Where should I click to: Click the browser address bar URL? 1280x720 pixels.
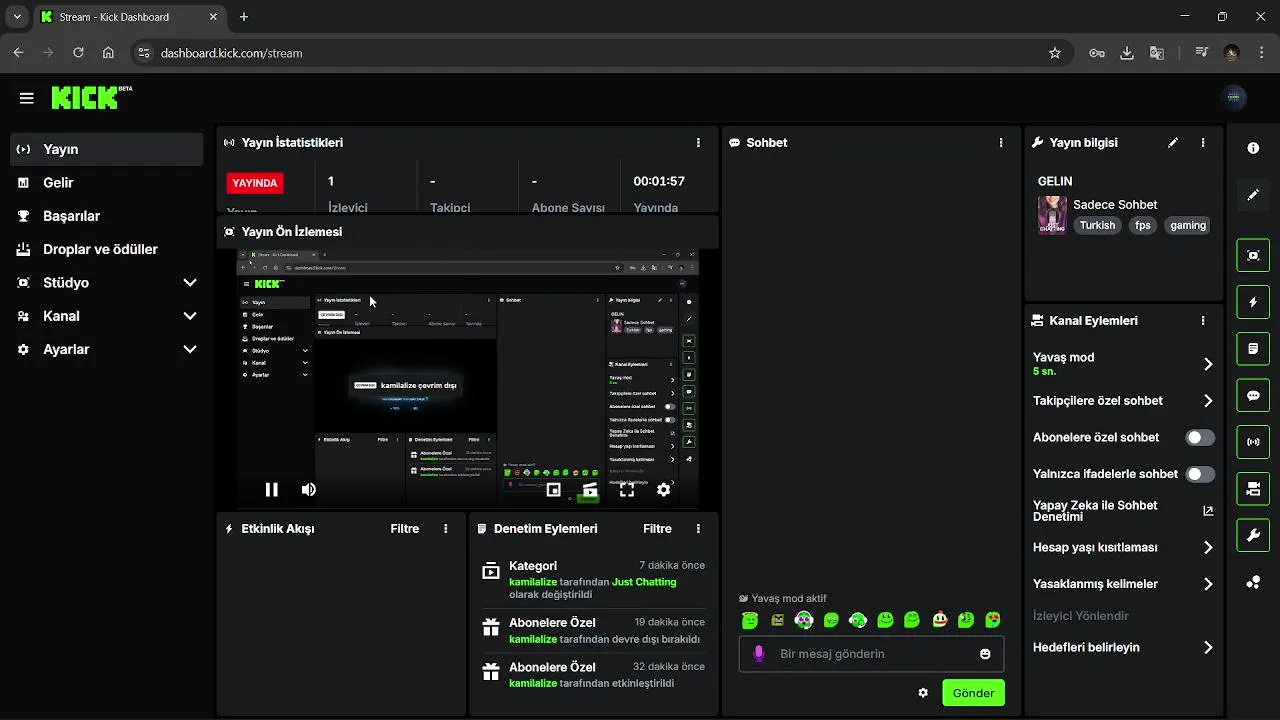point(231,53)
